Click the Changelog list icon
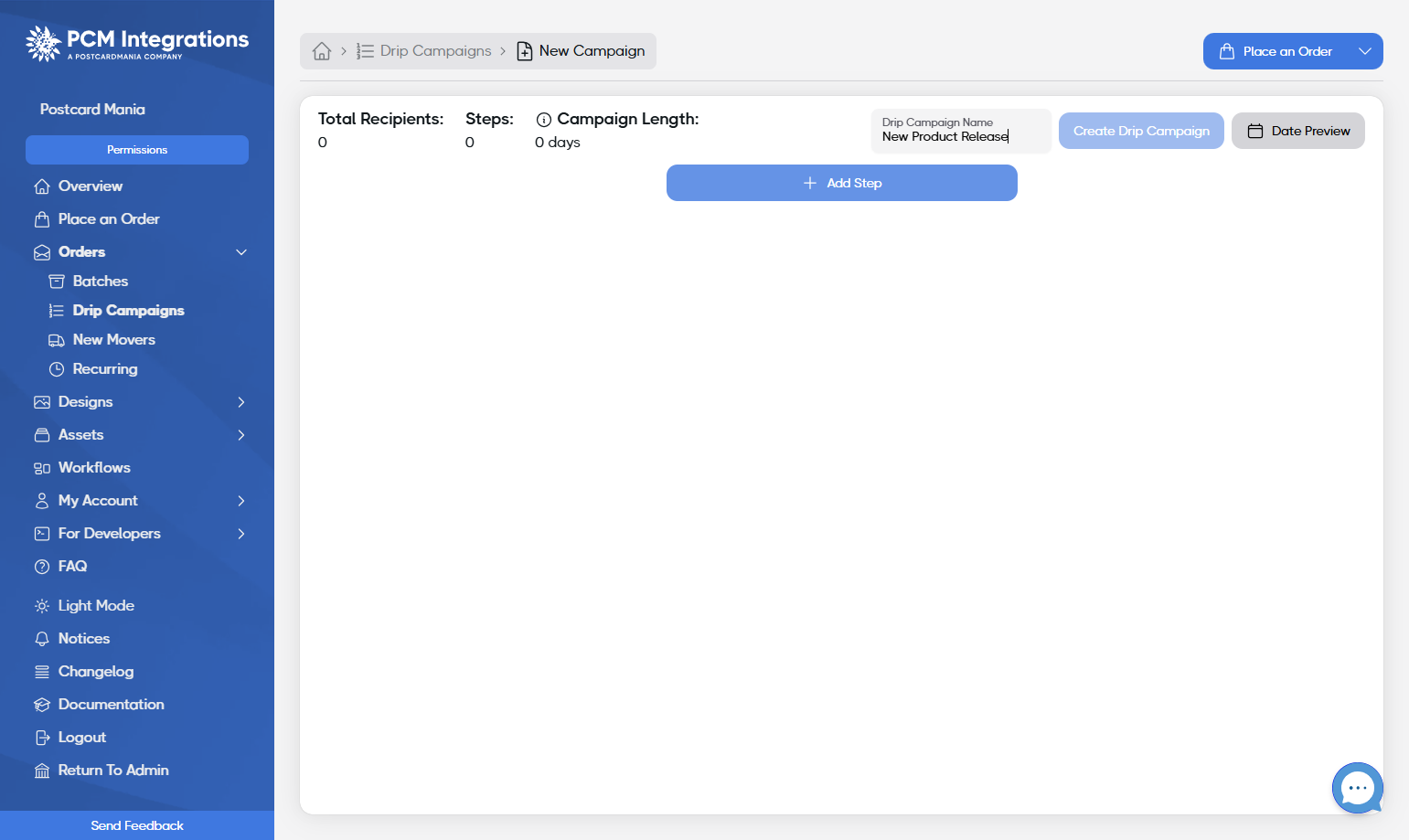This screenshot has width=1409, height=840. [x=42, y=672]
